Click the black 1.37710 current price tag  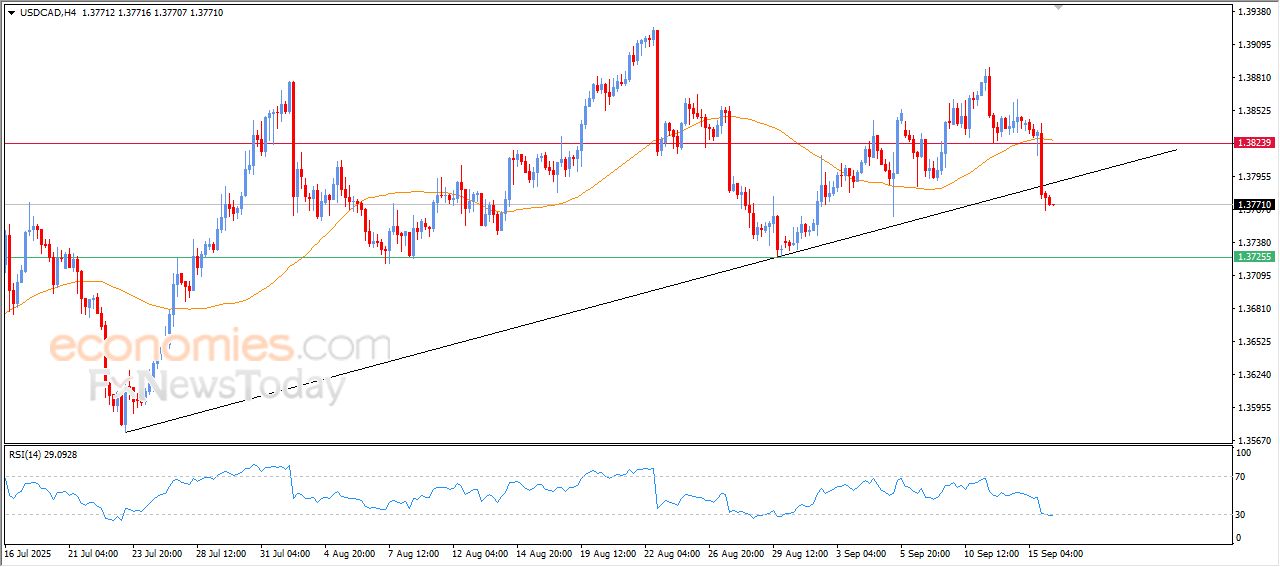(1254, 204)
